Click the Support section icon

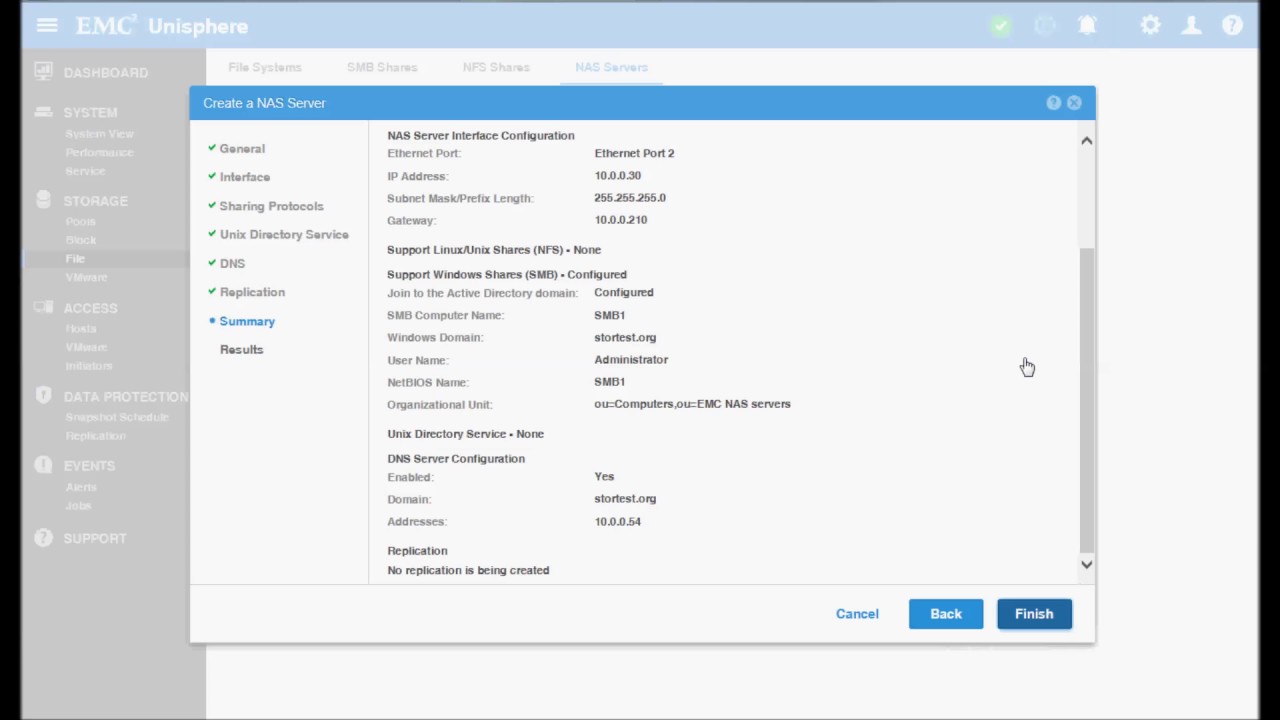(x=43, y=538)
